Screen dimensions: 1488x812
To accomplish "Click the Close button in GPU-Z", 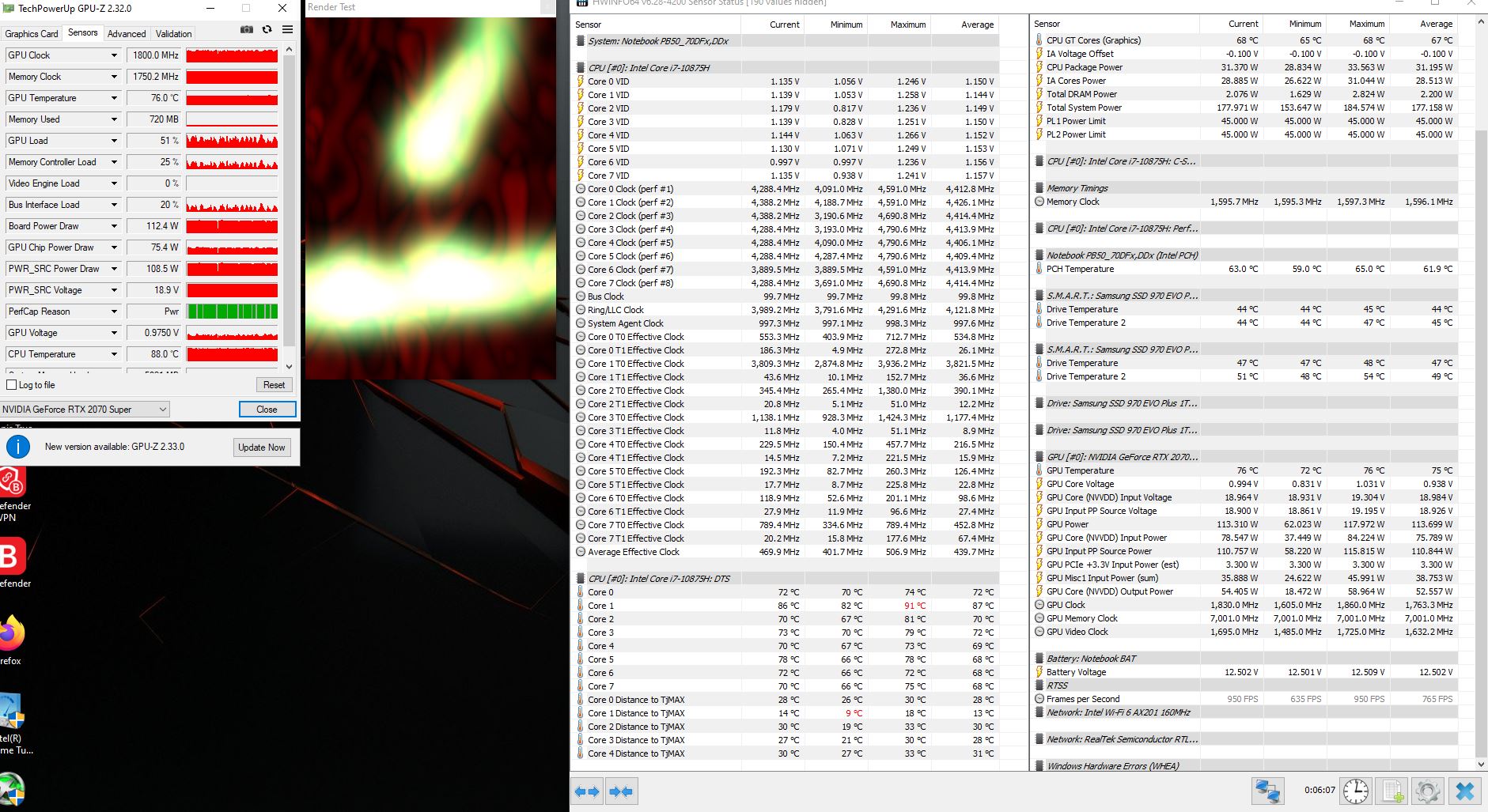I will [267, 410].
